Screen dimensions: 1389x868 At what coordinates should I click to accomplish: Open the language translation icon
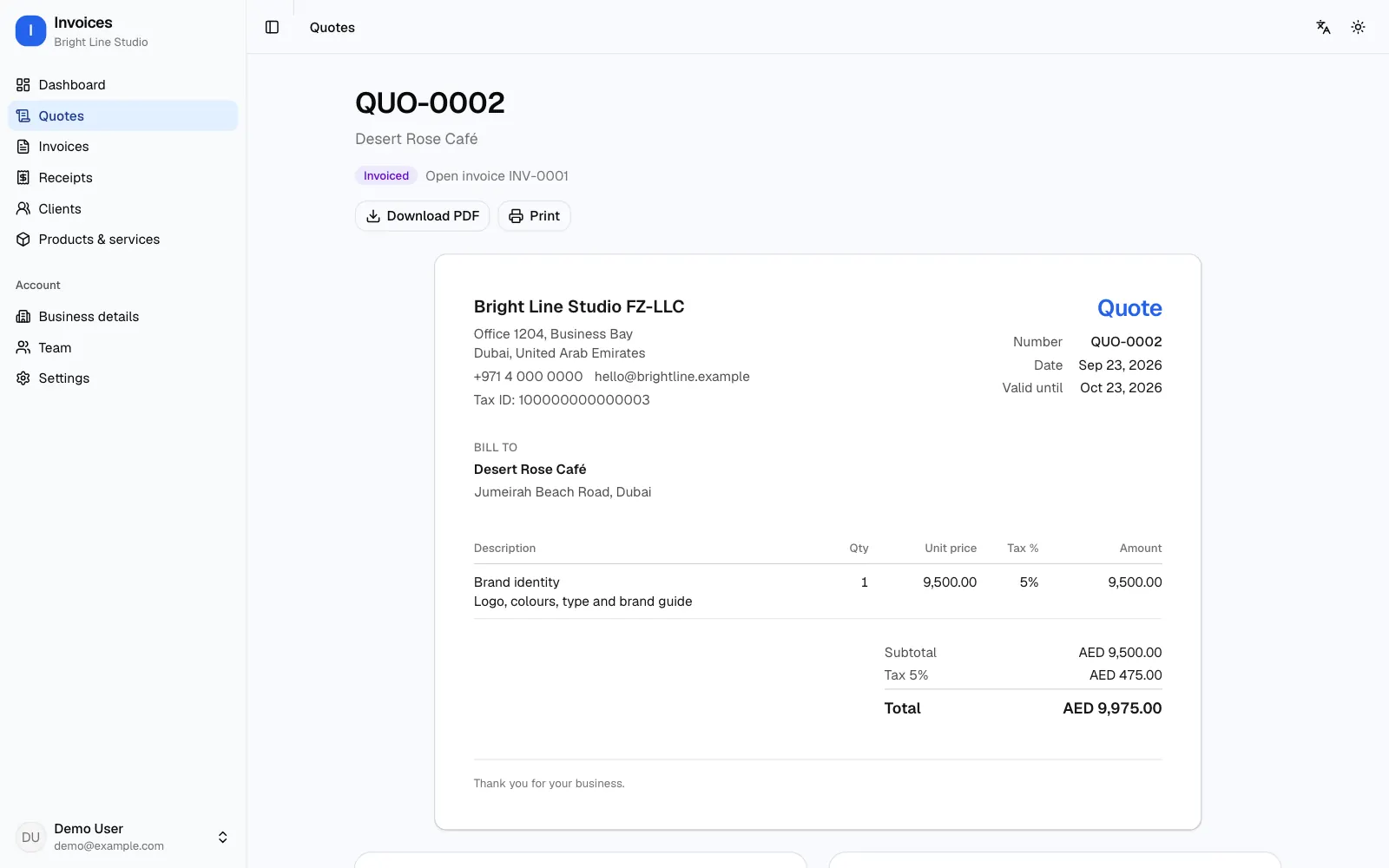click(x=1323, y=28)
